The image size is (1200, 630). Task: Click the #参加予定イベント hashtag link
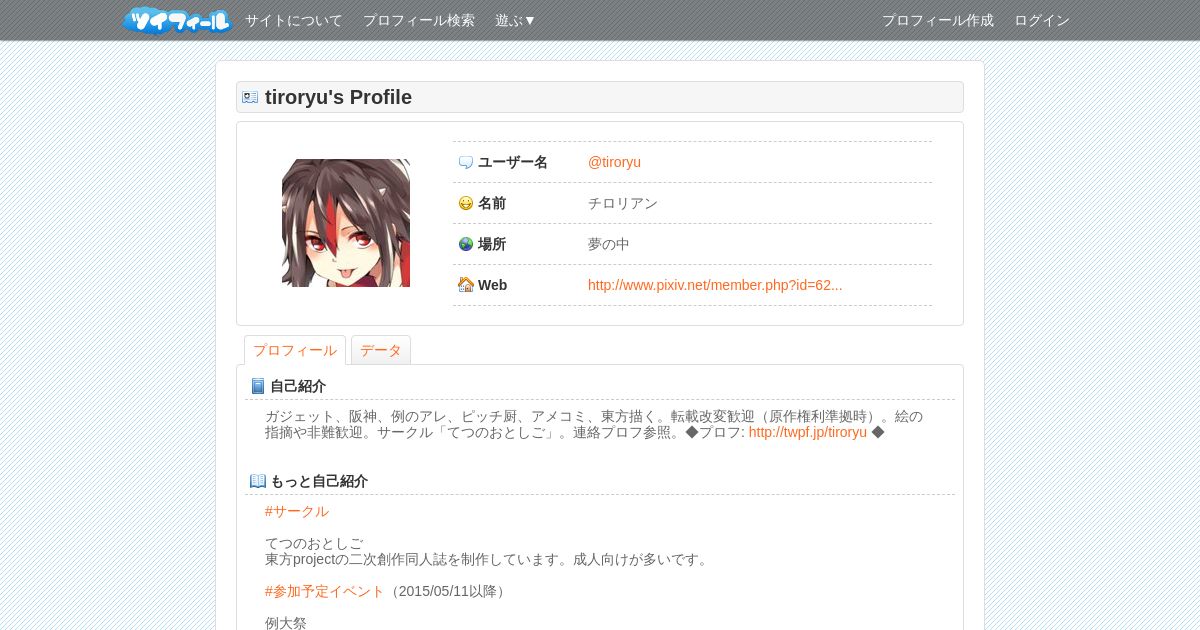point(325,591)
